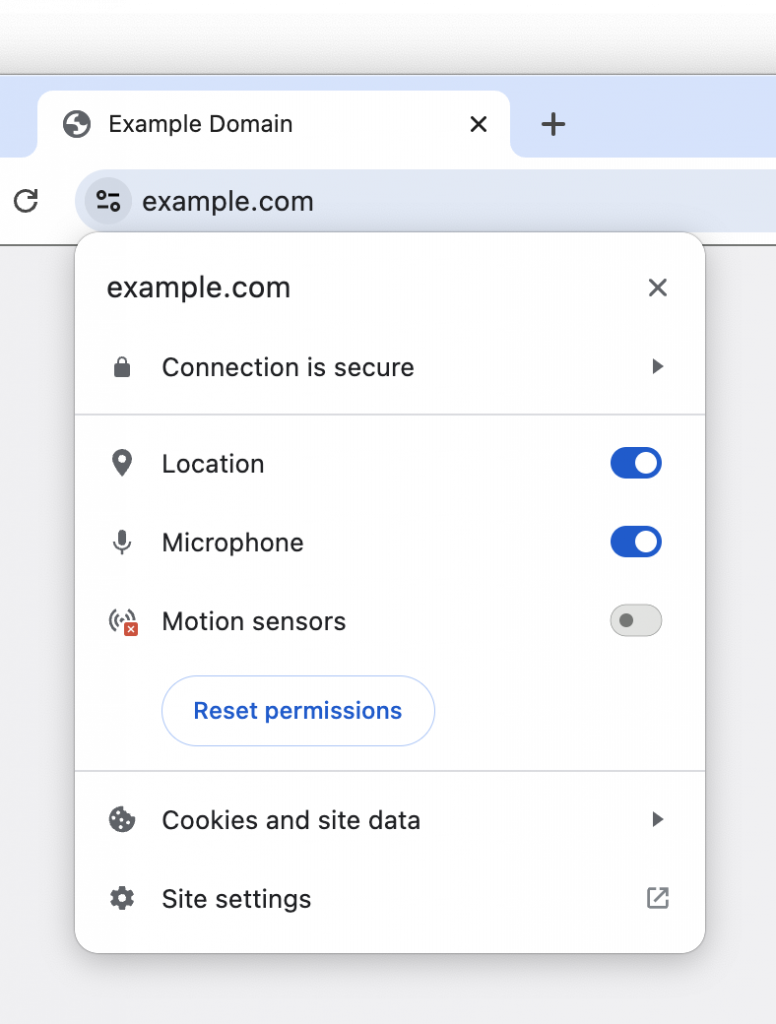Viewport: 776px width, 1024px height.
Task: Click the gear icon next to Site settings
Action: (x=121, y=898)
